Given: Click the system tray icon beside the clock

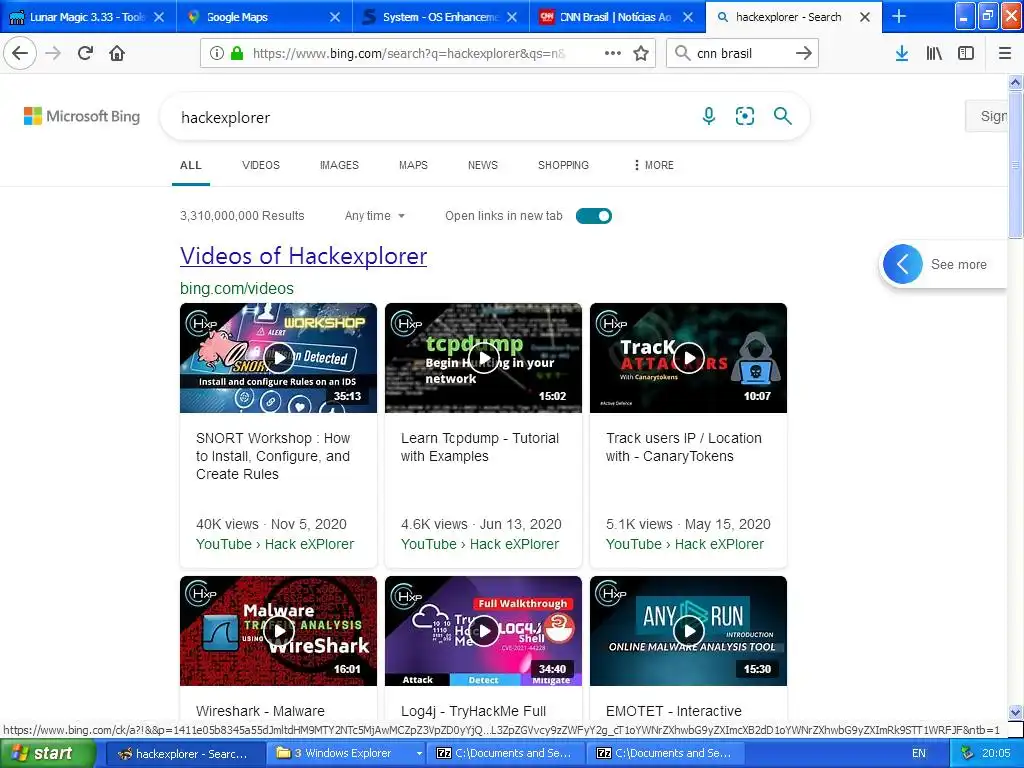Looking at the screenshot, I should (967, 753).
